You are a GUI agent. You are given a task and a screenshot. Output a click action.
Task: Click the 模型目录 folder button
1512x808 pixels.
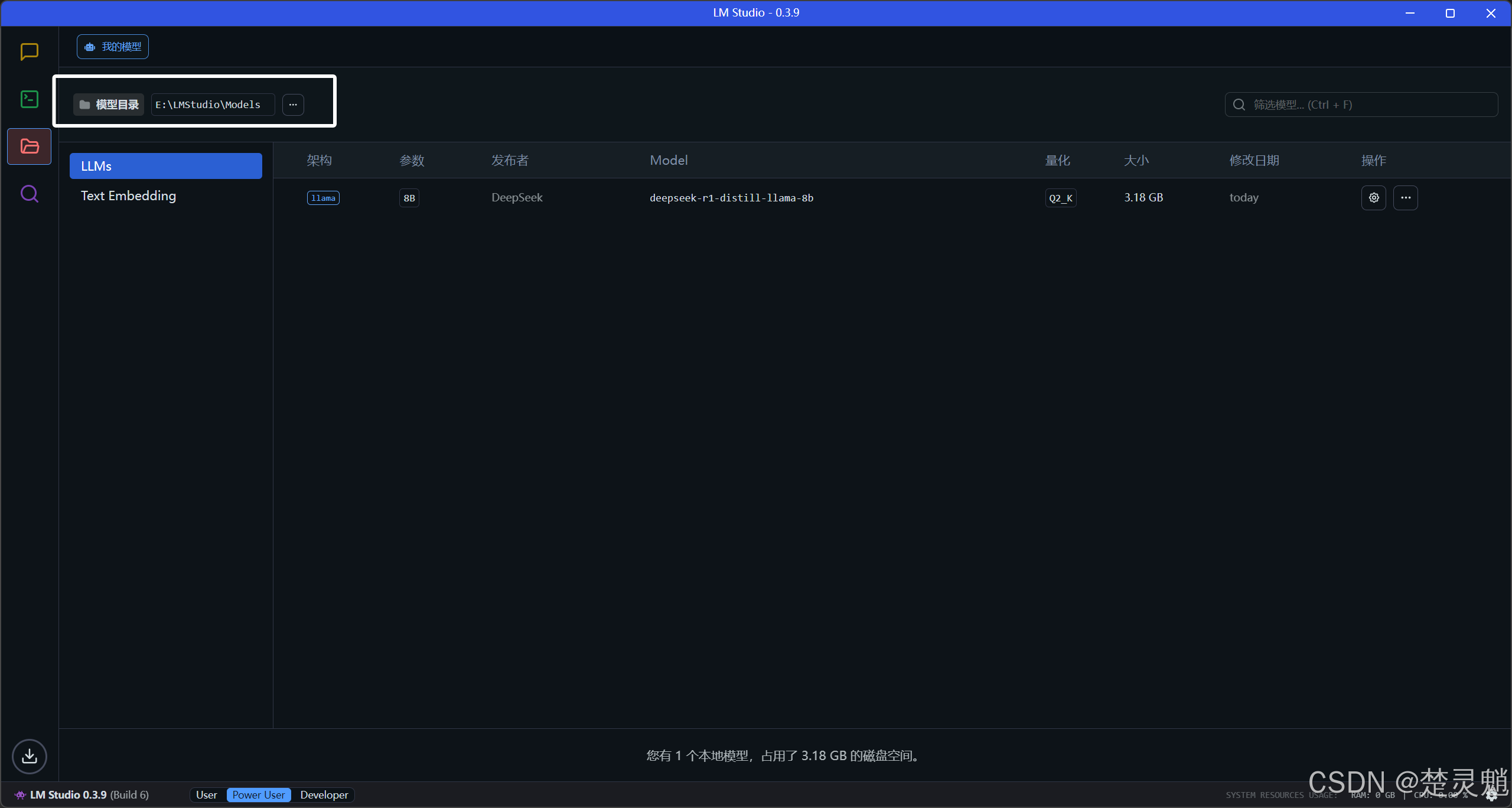tap(109, 105)
